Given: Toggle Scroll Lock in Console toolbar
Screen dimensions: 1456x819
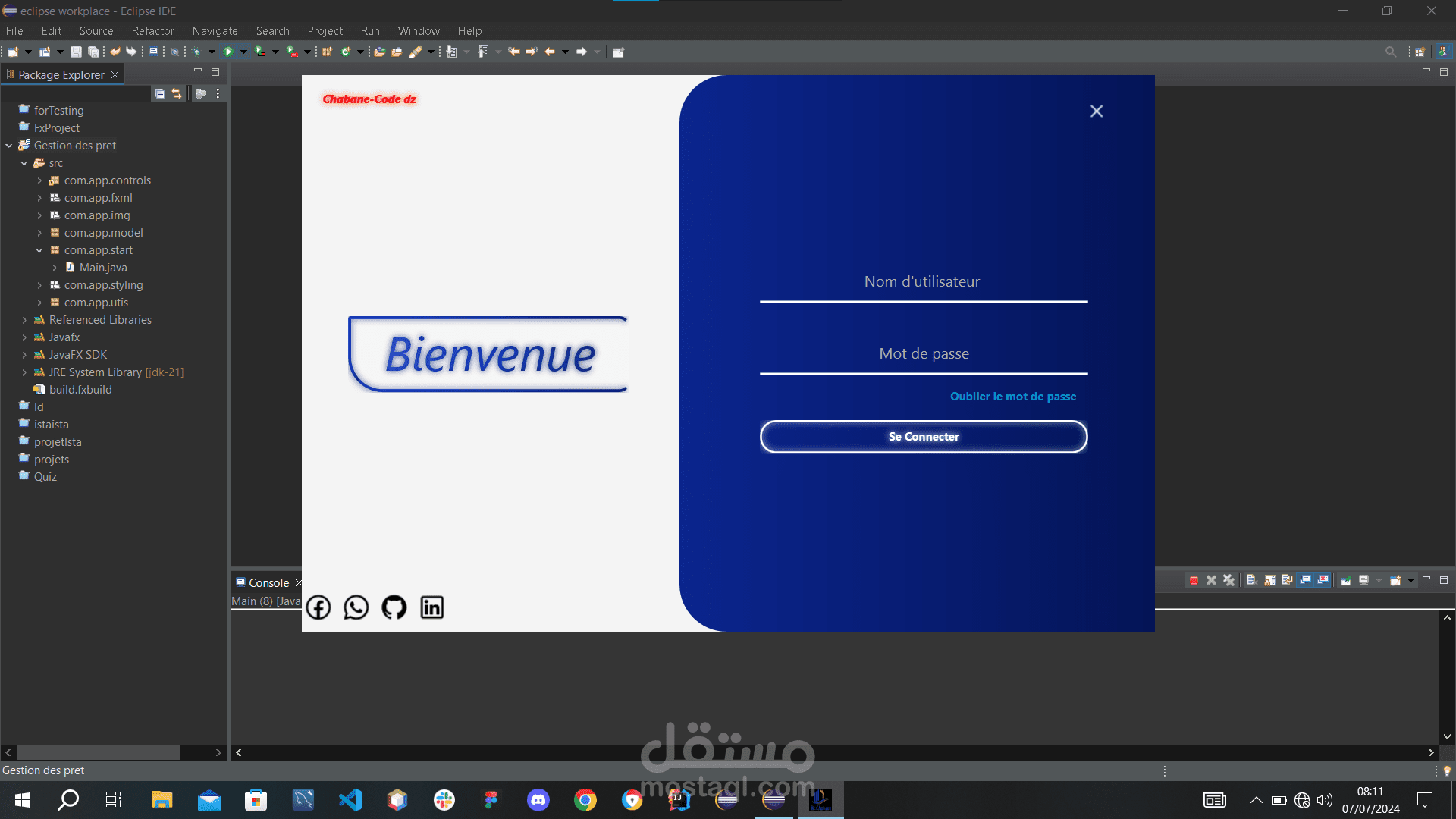Looking at the screenshot, I should (x=1269, y=581).
